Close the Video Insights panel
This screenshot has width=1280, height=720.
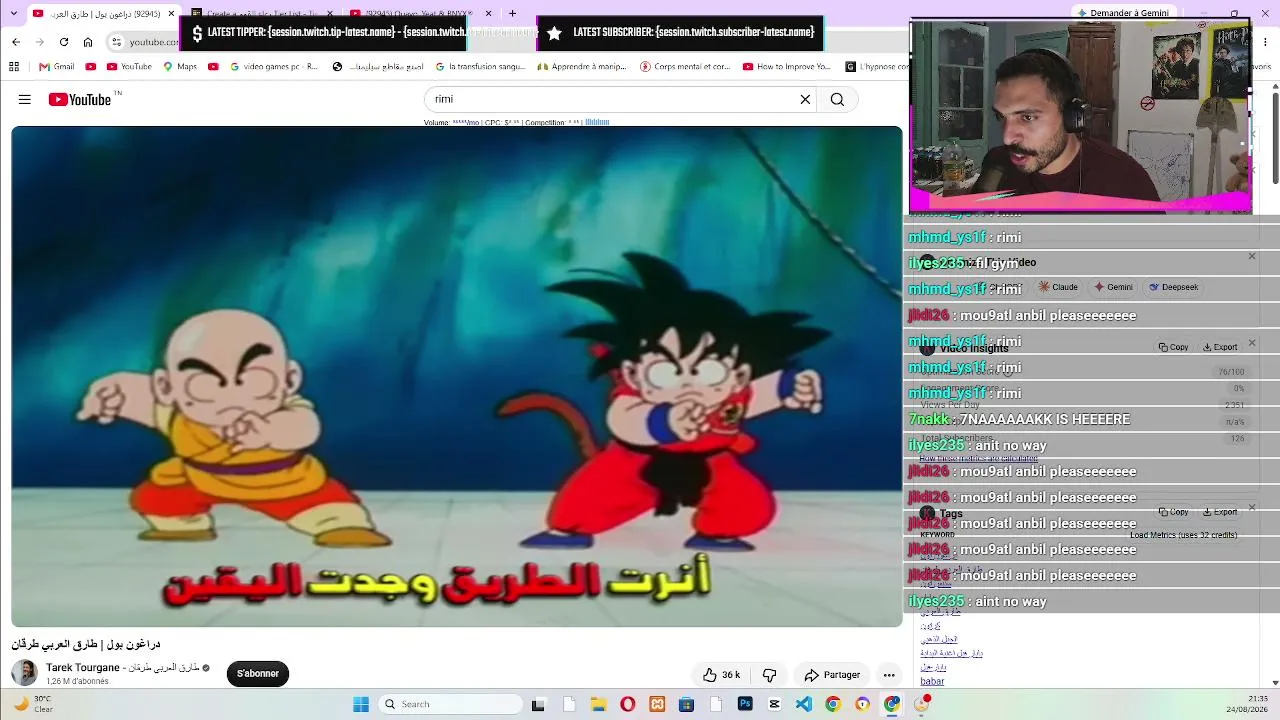pyautogui.click(x=1252, y=343)
